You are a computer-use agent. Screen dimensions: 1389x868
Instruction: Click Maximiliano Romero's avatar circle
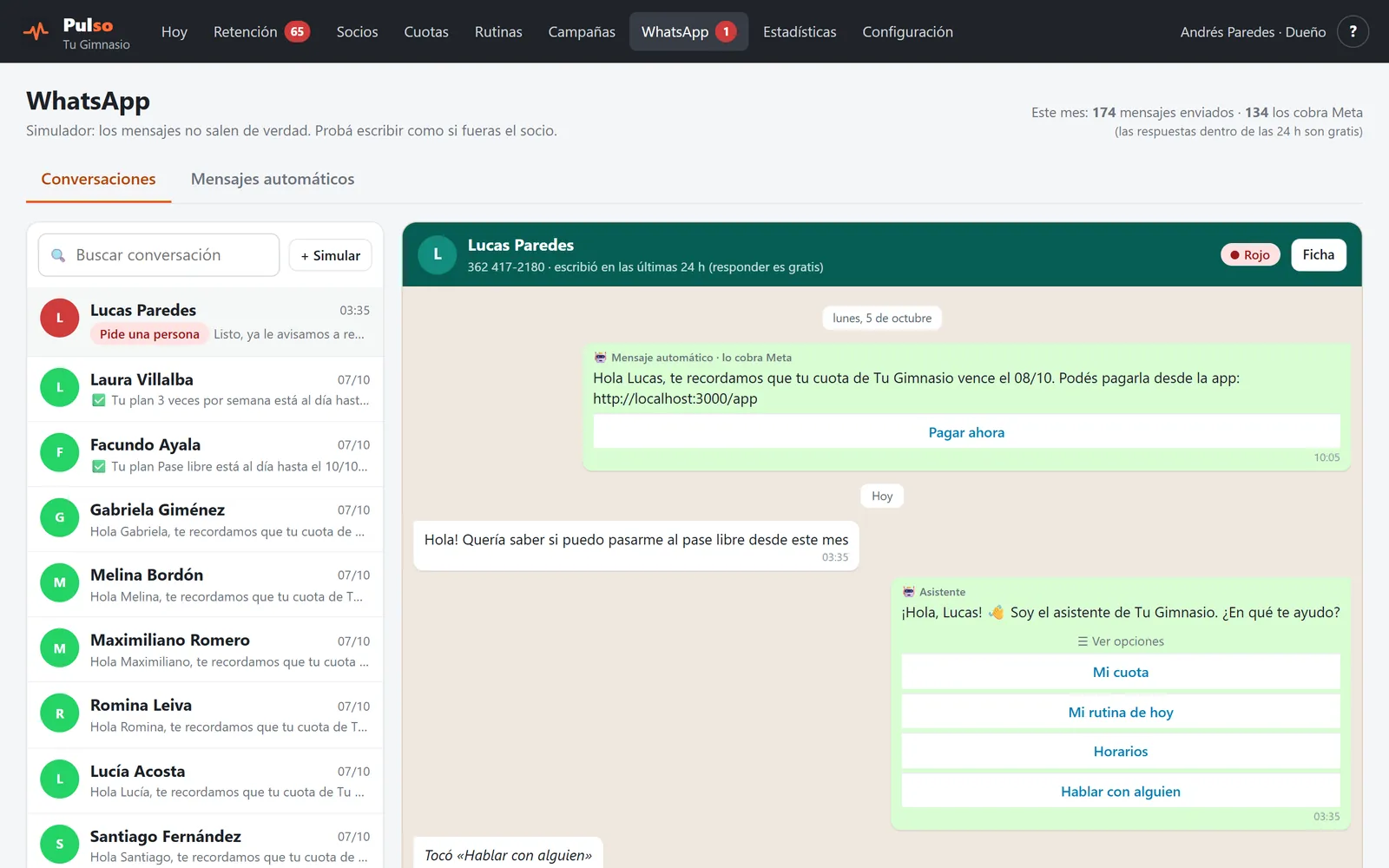pos(60,648)
